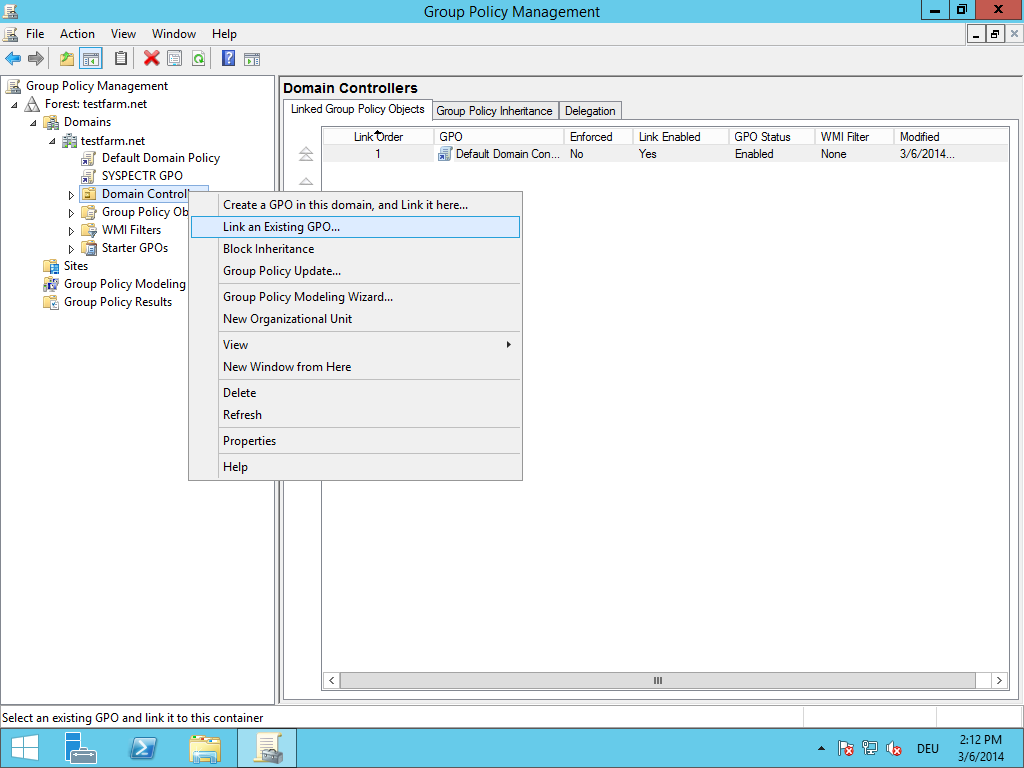1024x768 pixels.
Task: Click the red X Delete toolbar icon
Action: click(152, 59)
